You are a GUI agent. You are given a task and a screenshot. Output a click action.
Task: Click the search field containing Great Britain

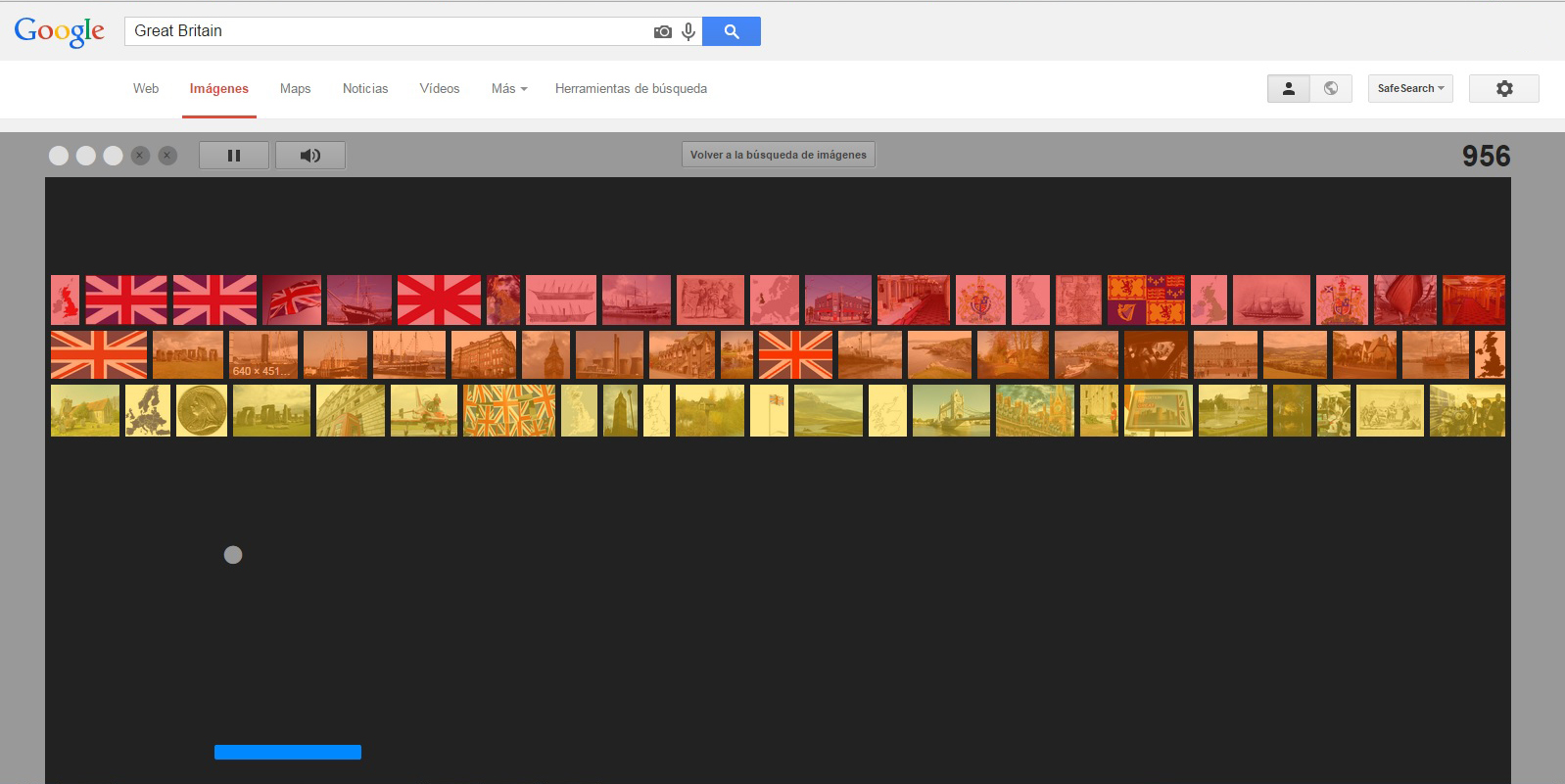pos(387,31)
